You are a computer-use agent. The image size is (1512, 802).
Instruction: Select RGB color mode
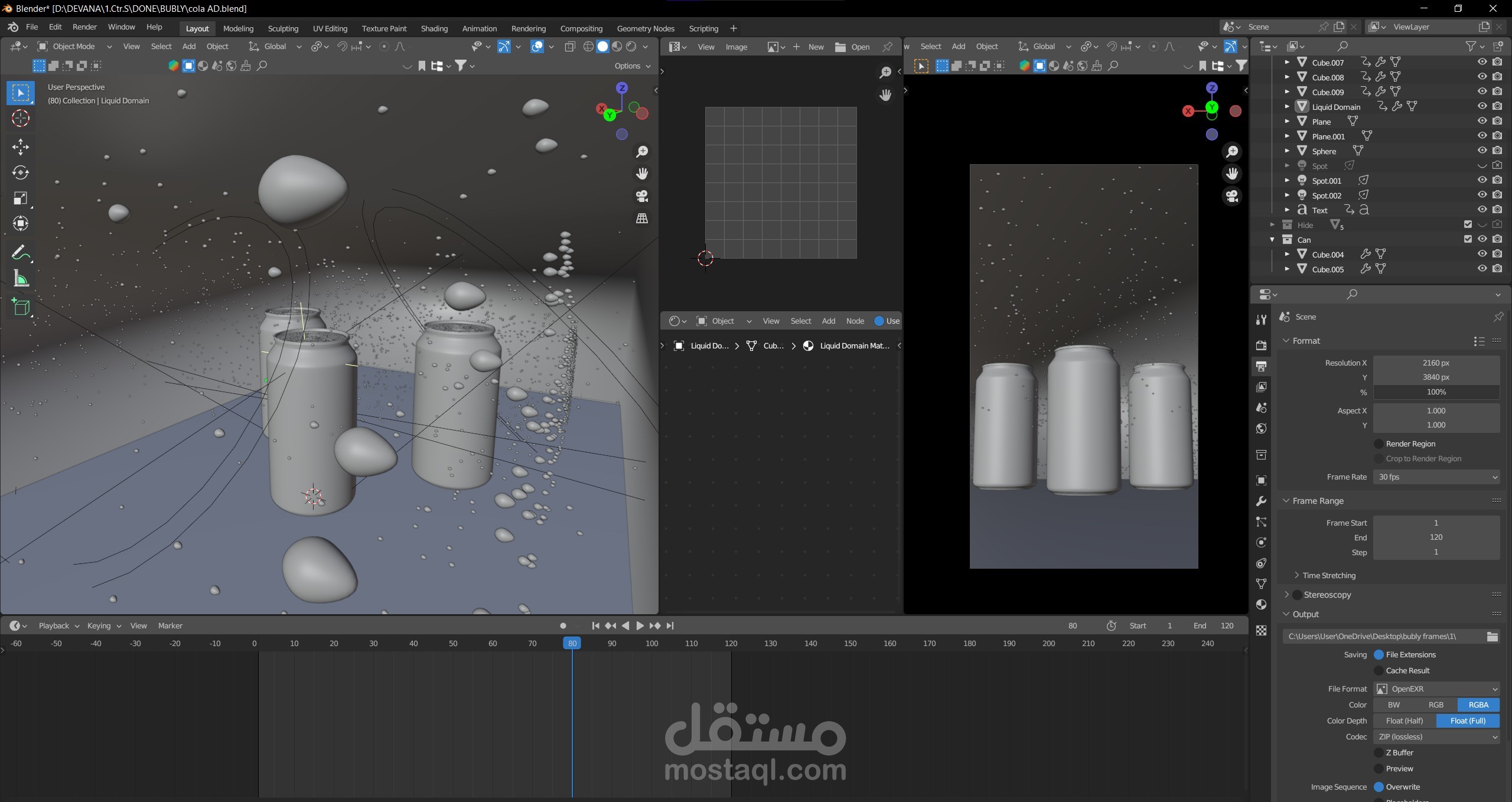1436,705
